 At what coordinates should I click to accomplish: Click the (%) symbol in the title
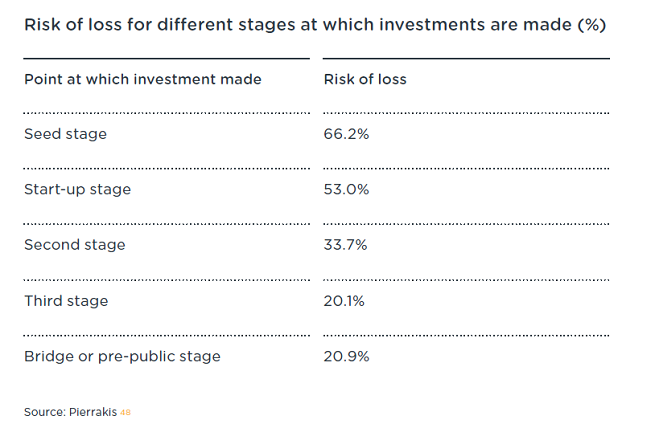pyautogui.click(x=591, y=24)
